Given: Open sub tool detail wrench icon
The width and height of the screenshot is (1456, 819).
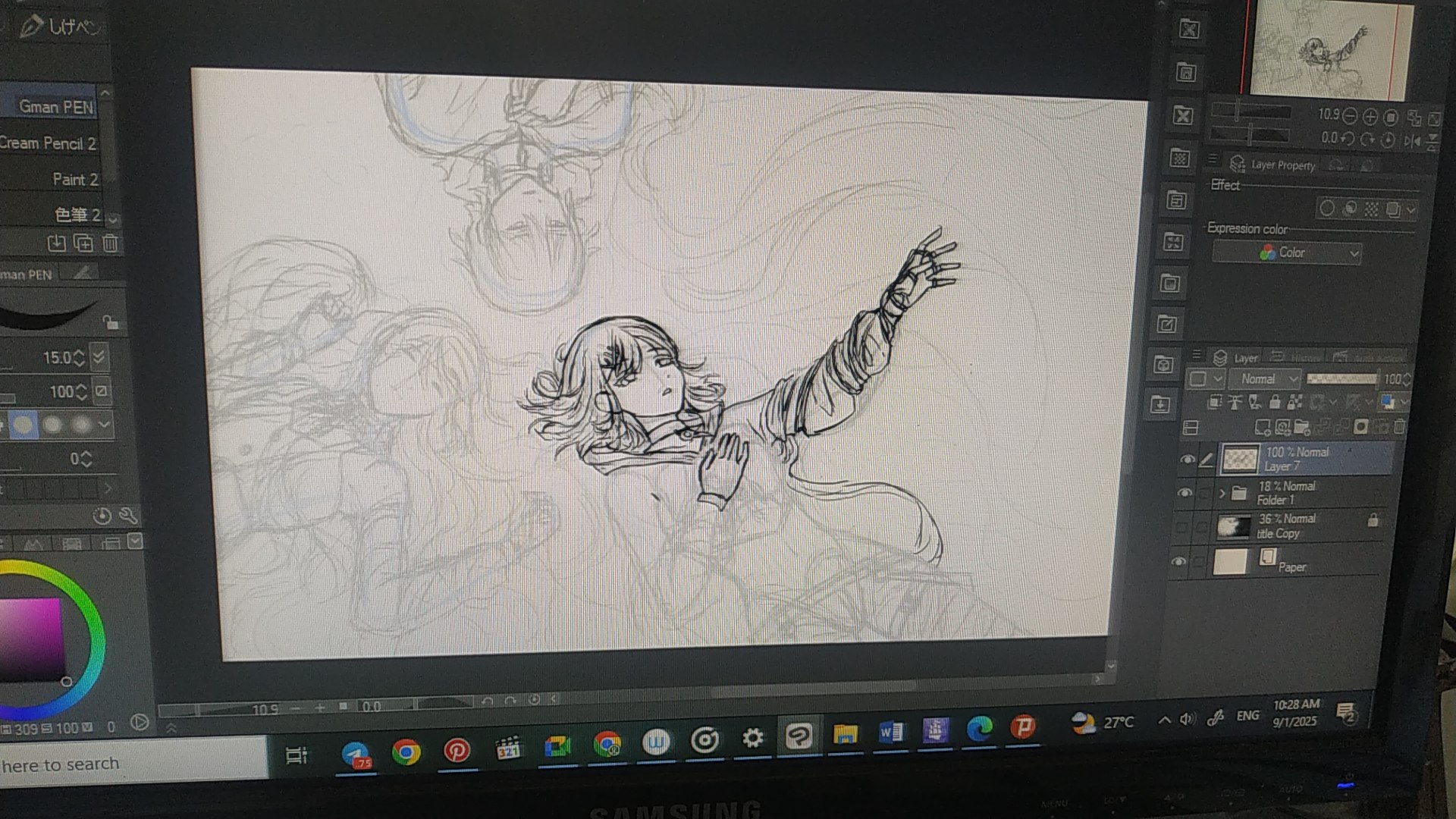Looking at the screenshot, I should click(x=128, y=516).
